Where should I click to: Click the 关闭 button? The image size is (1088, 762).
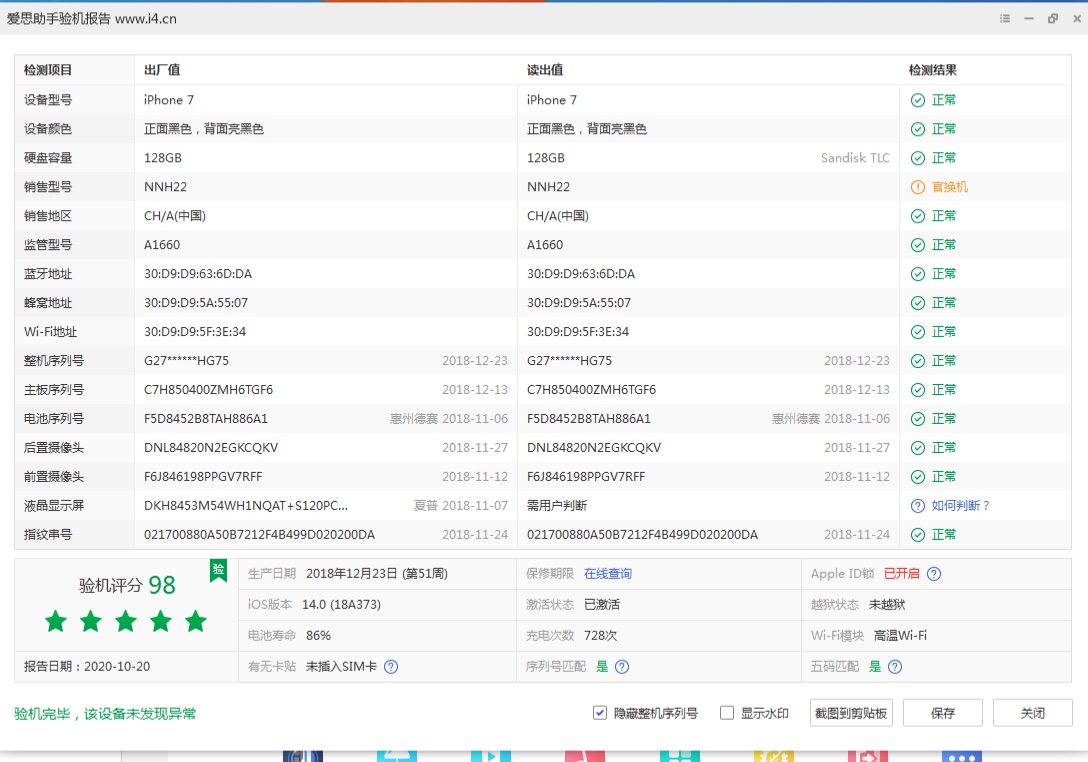coord(1032,713)
